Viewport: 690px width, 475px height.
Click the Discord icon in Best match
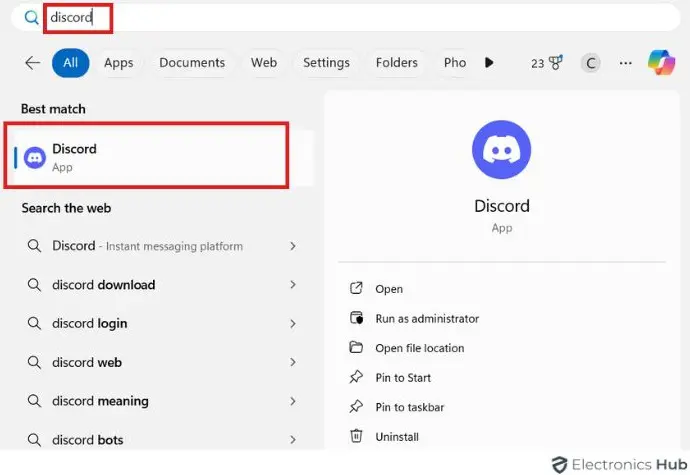(35, 158)
